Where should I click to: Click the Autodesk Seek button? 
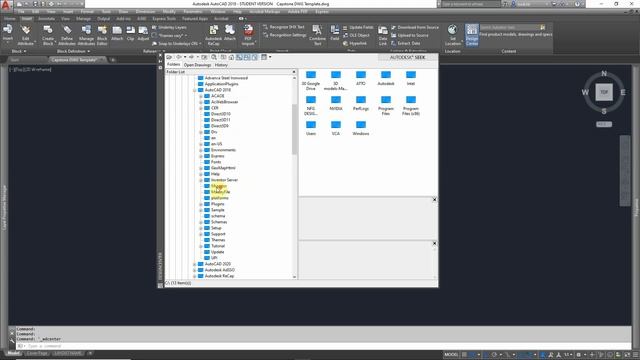tap(408, 58)
